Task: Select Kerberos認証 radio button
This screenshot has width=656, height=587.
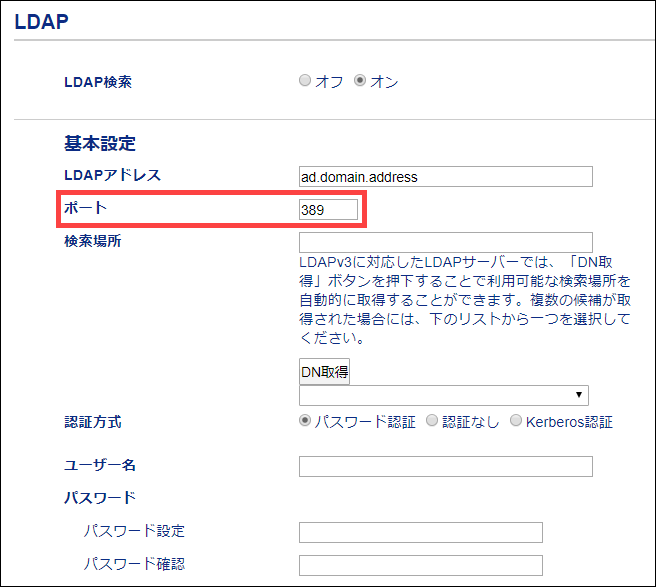Action: [x=516, y=421]
